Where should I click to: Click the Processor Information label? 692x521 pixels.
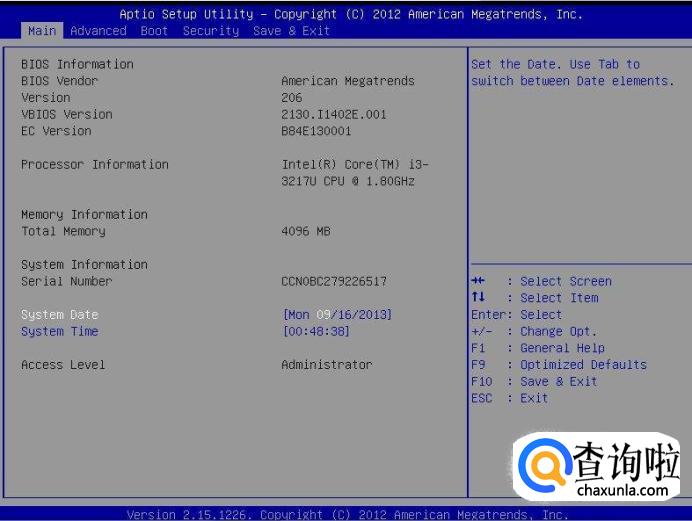tap(94, 165)
